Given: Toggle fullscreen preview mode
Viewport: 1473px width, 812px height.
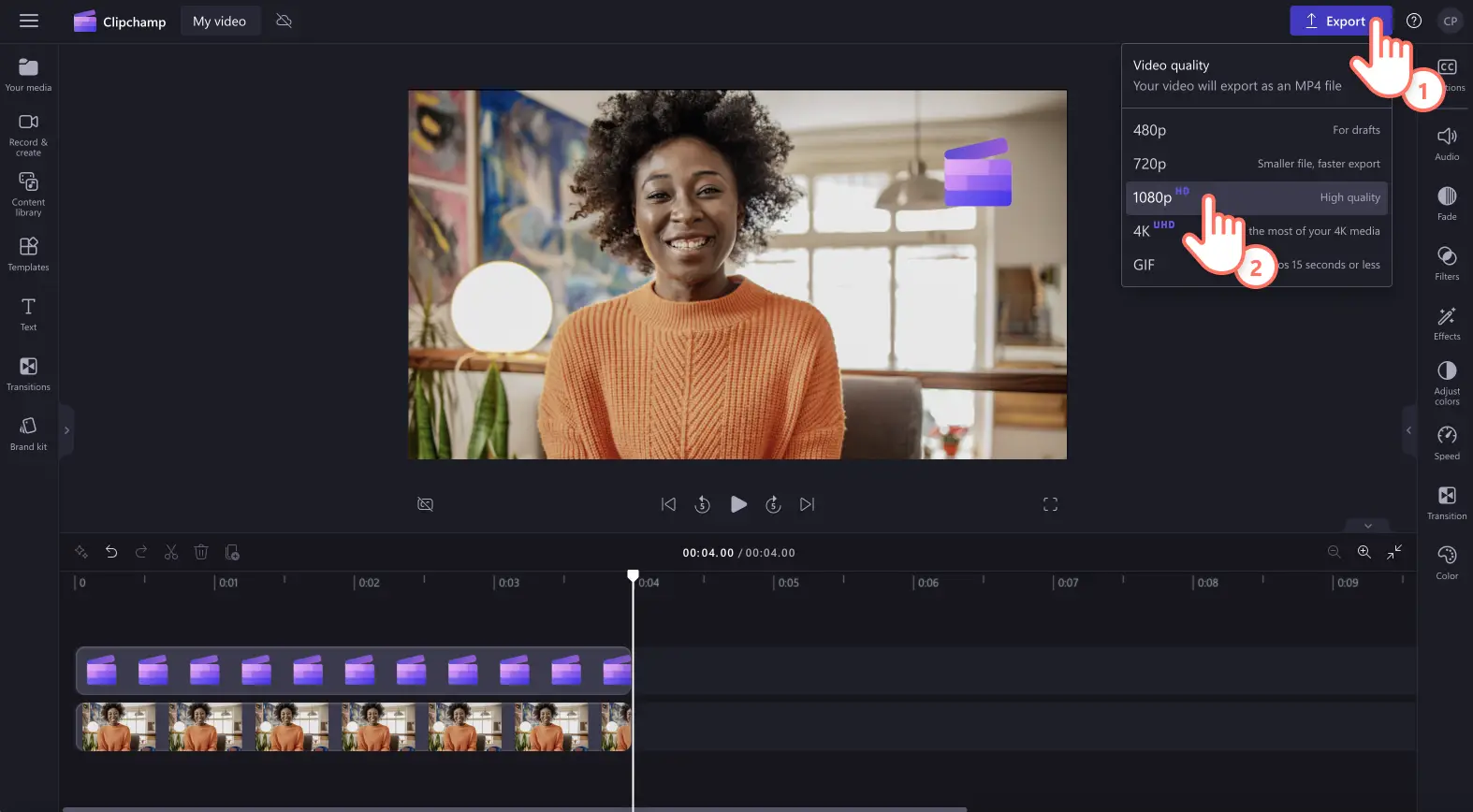Looking at the screenshot, I should (x=1050, y=504).
